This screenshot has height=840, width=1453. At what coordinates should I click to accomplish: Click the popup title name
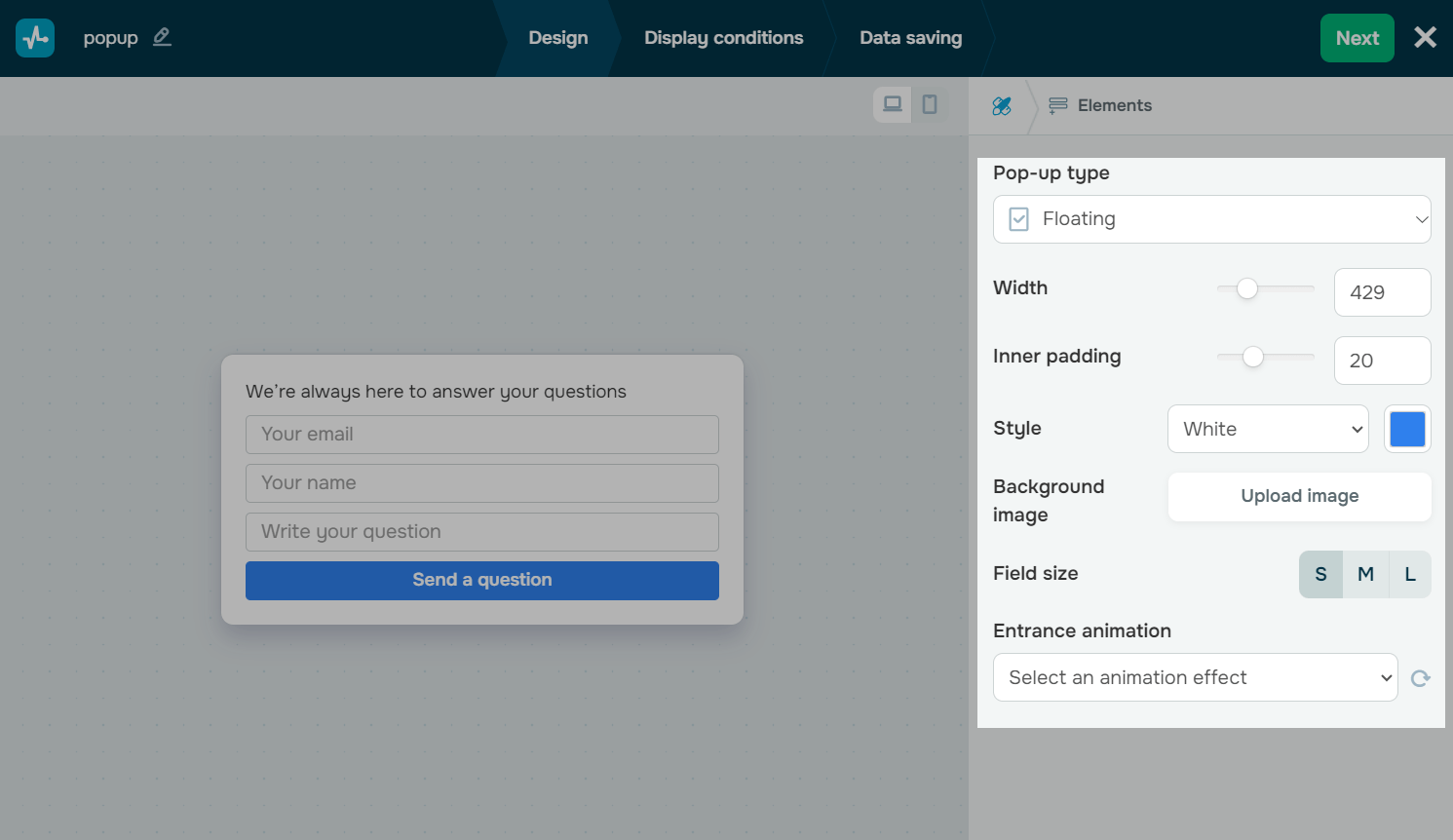[x=110, y=38]
